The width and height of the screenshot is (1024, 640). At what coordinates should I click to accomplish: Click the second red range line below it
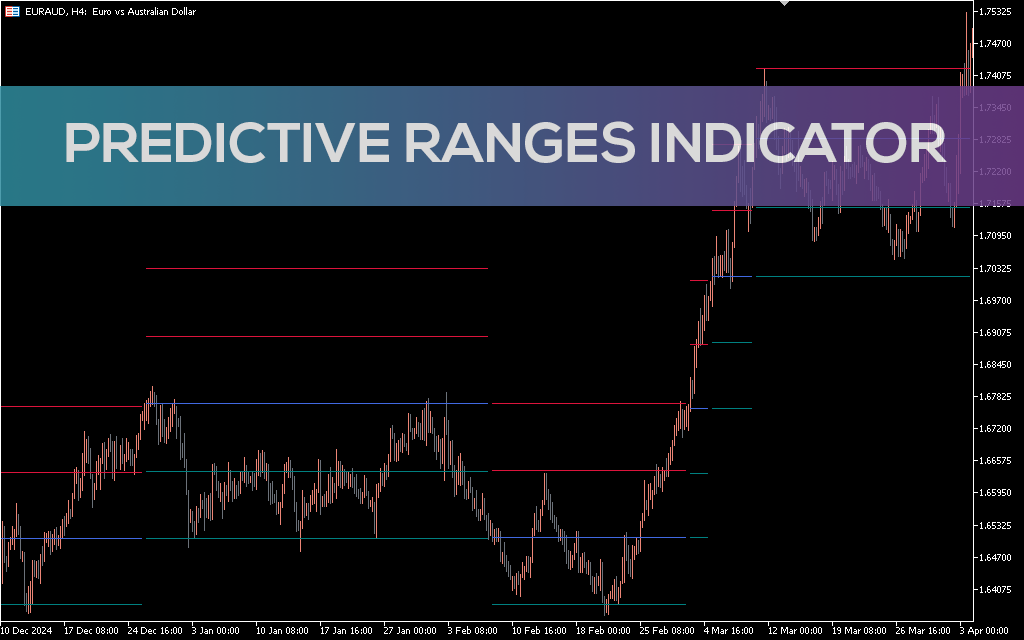click(316, 336)
